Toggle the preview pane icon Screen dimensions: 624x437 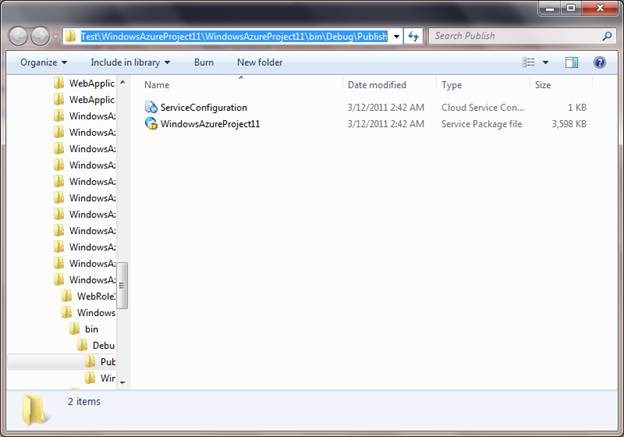click(572, 62)
